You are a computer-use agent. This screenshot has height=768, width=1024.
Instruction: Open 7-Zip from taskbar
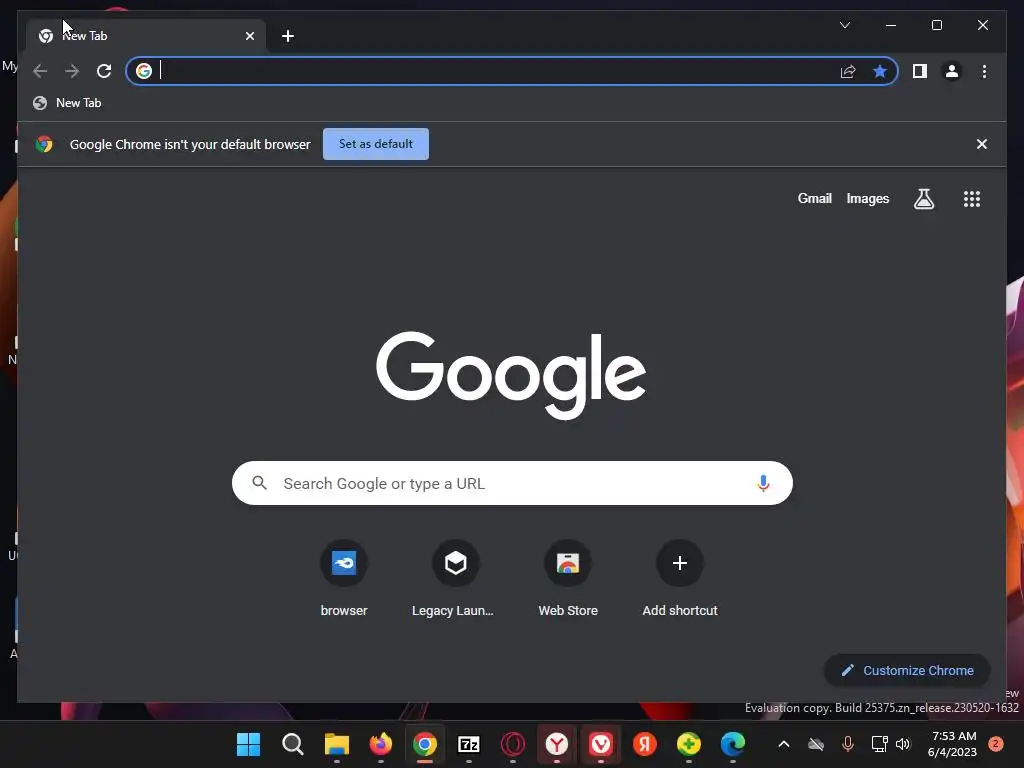(x=469, y=744)
